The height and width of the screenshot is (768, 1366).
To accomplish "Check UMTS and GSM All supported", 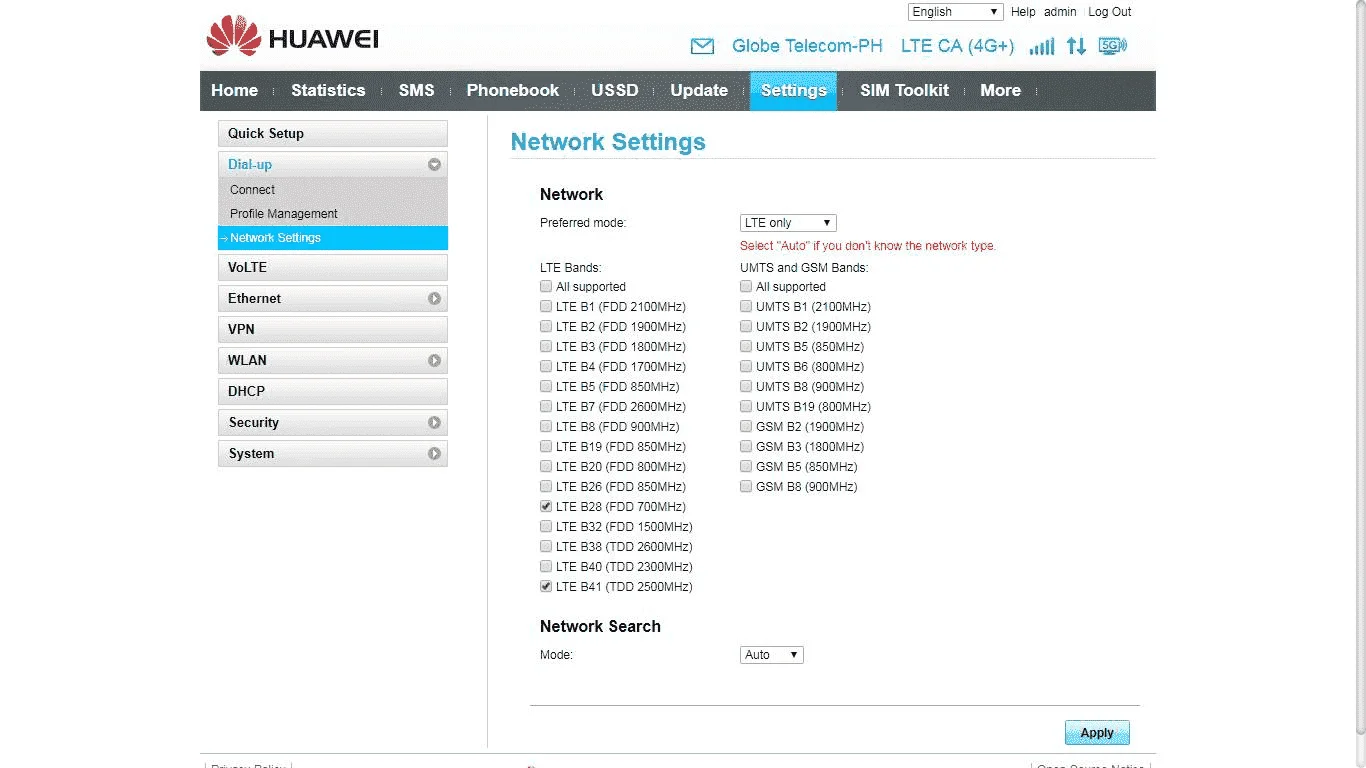I will tap(746, 287).
